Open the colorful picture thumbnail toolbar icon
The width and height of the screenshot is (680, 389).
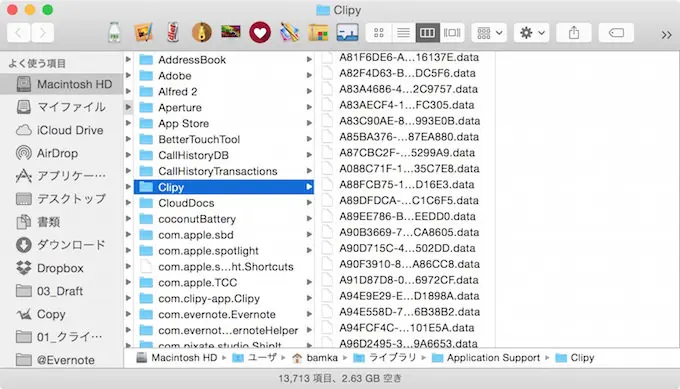tap(231, 32)
